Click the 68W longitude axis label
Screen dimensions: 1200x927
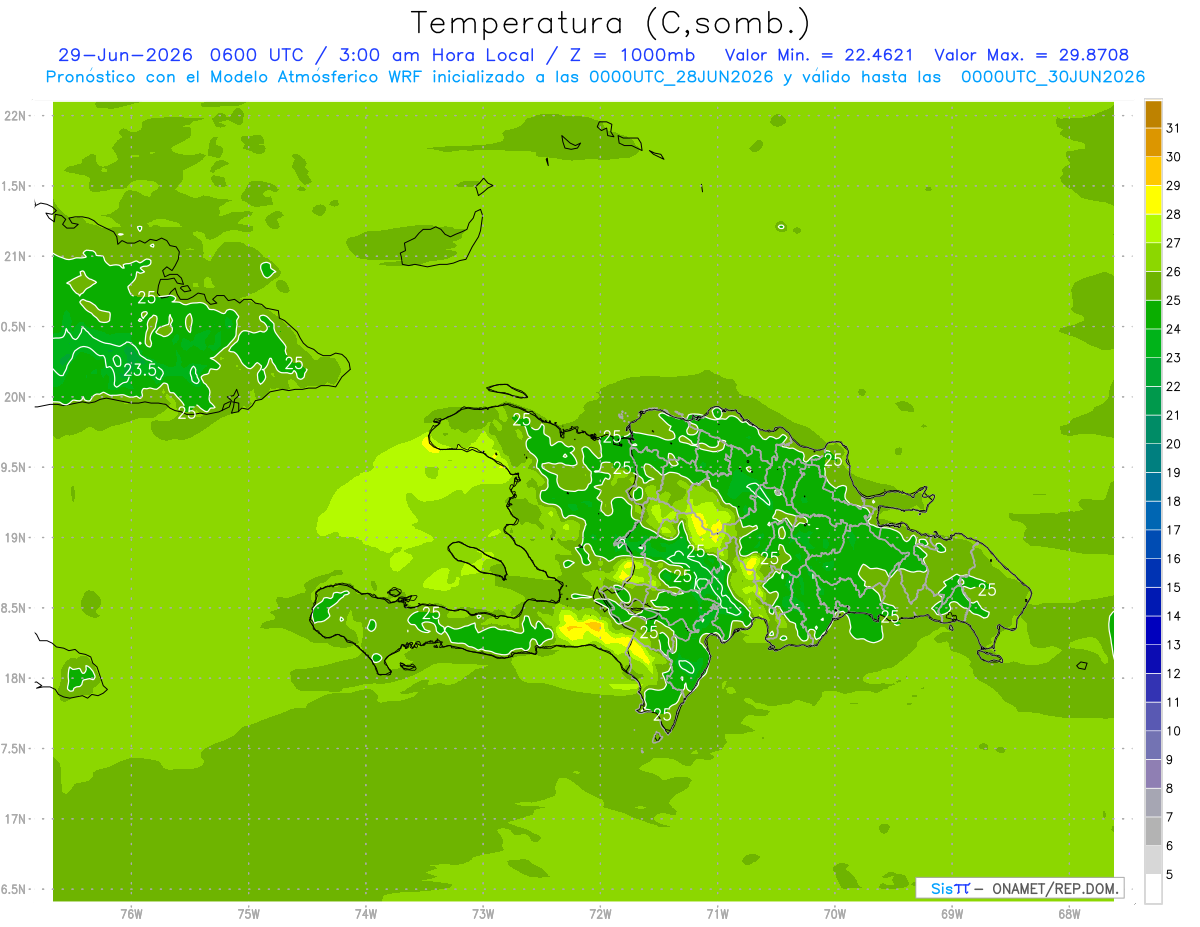[1069, 913]
